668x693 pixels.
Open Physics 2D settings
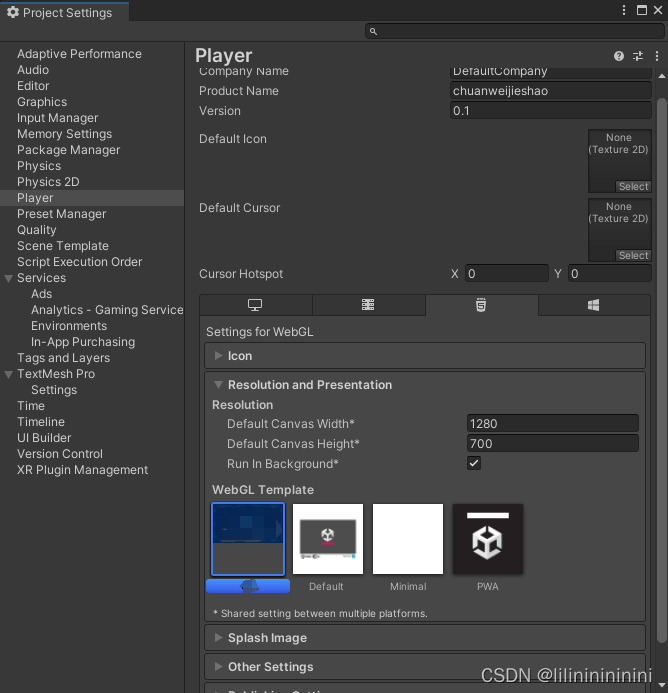(48, 182)
